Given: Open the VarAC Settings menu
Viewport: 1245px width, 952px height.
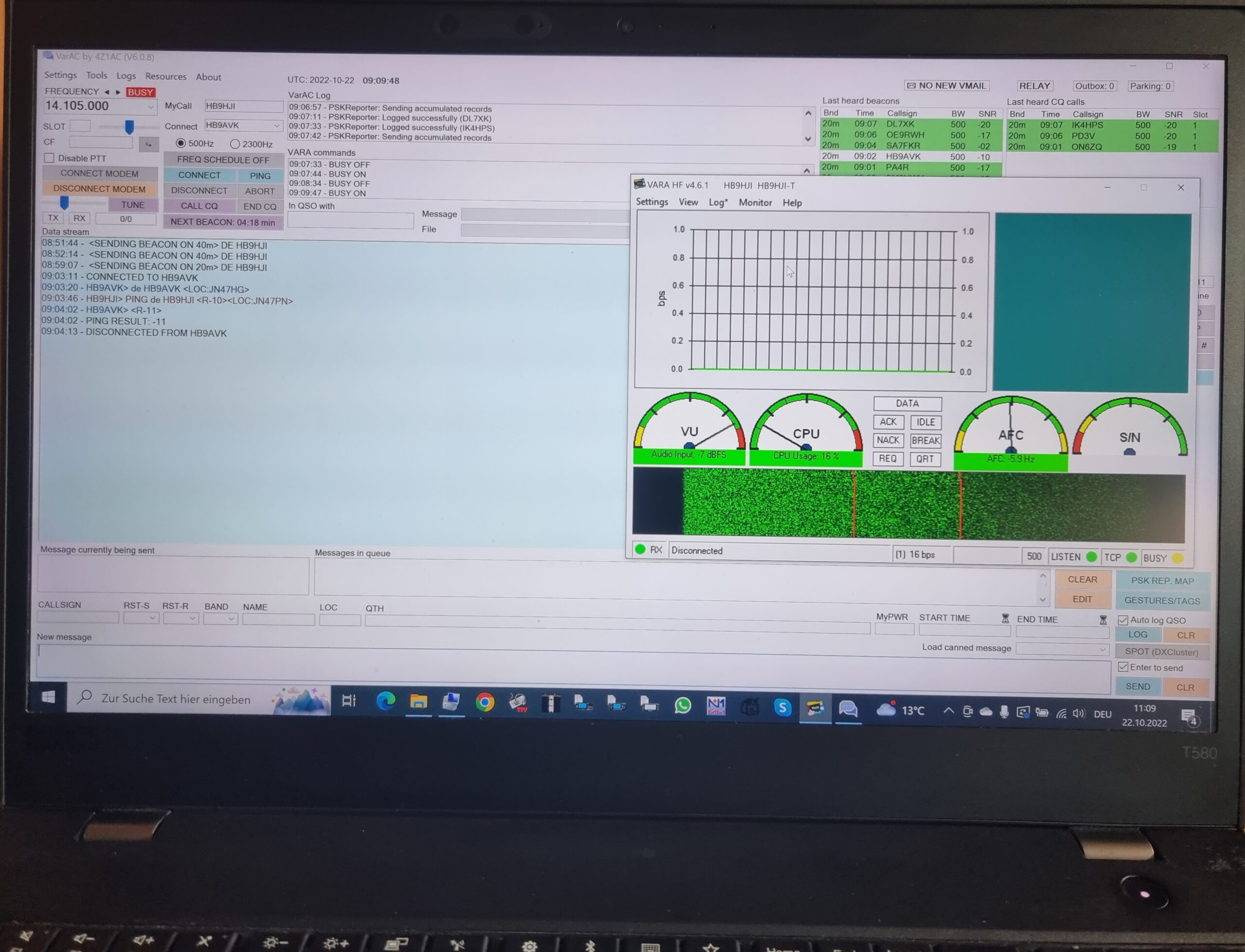Looking at the screenshot, I should click(x=61, y=75).
